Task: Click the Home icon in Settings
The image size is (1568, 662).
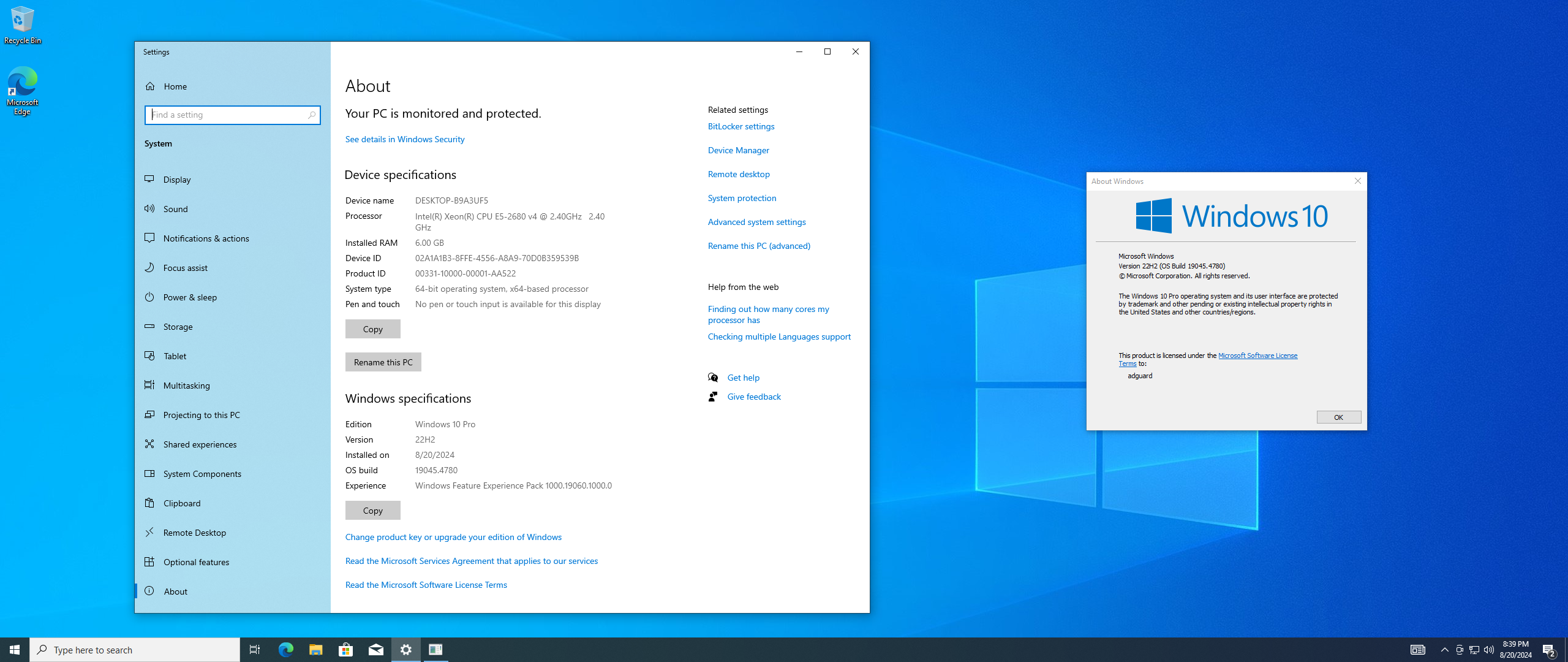Action: coord(150,86)
